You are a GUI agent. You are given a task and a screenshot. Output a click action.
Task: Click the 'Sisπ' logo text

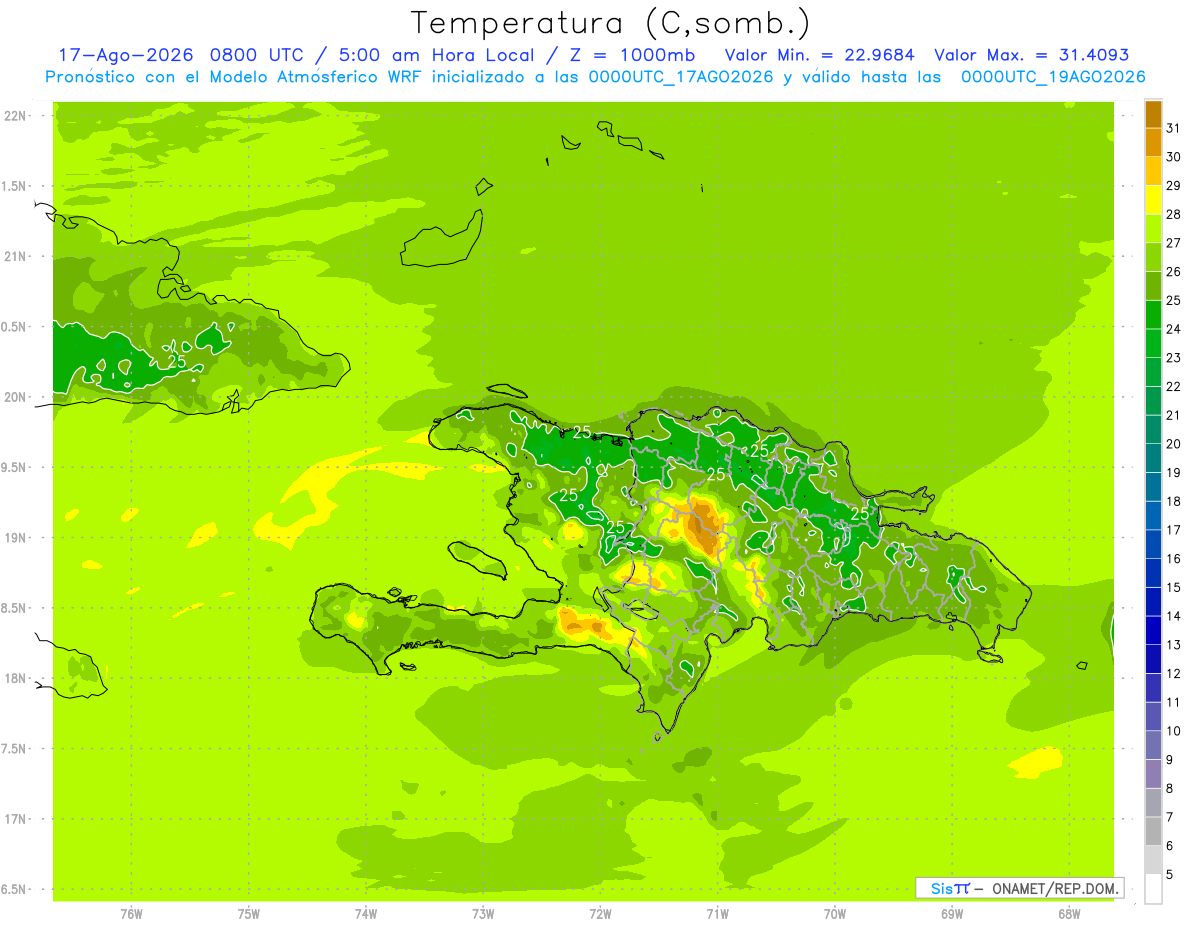point(950,888)
